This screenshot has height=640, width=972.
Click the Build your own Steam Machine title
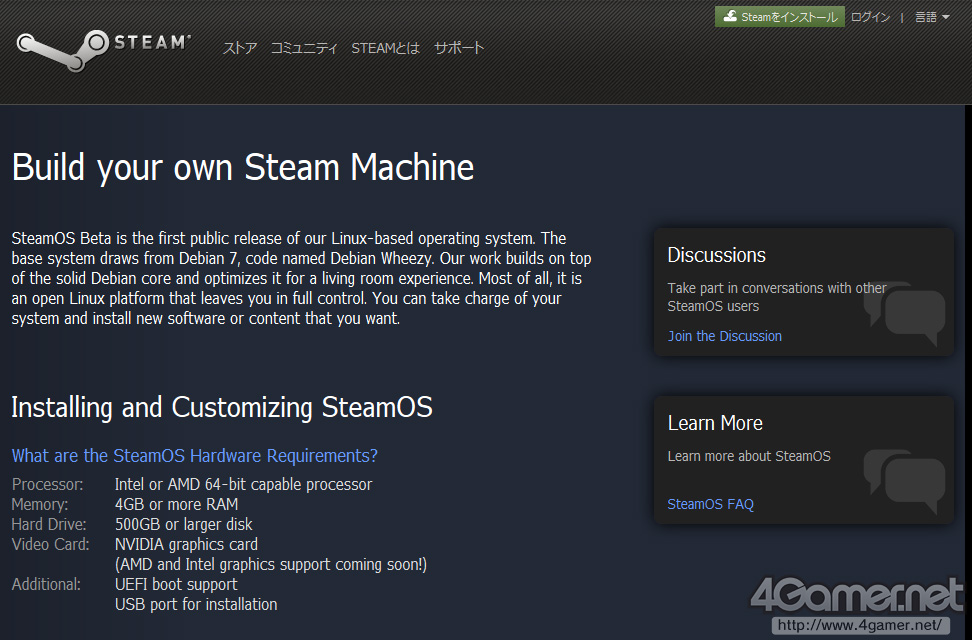click(243, 167)
